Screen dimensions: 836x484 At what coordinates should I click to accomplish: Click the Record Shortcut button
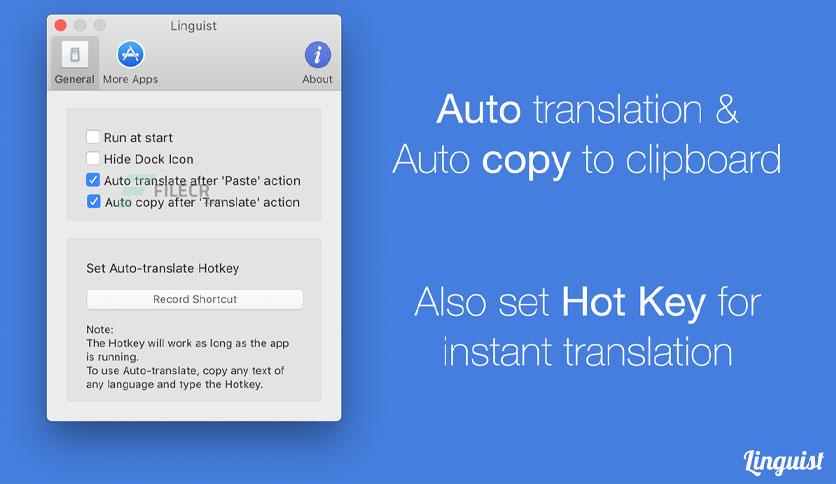point(195,299)
